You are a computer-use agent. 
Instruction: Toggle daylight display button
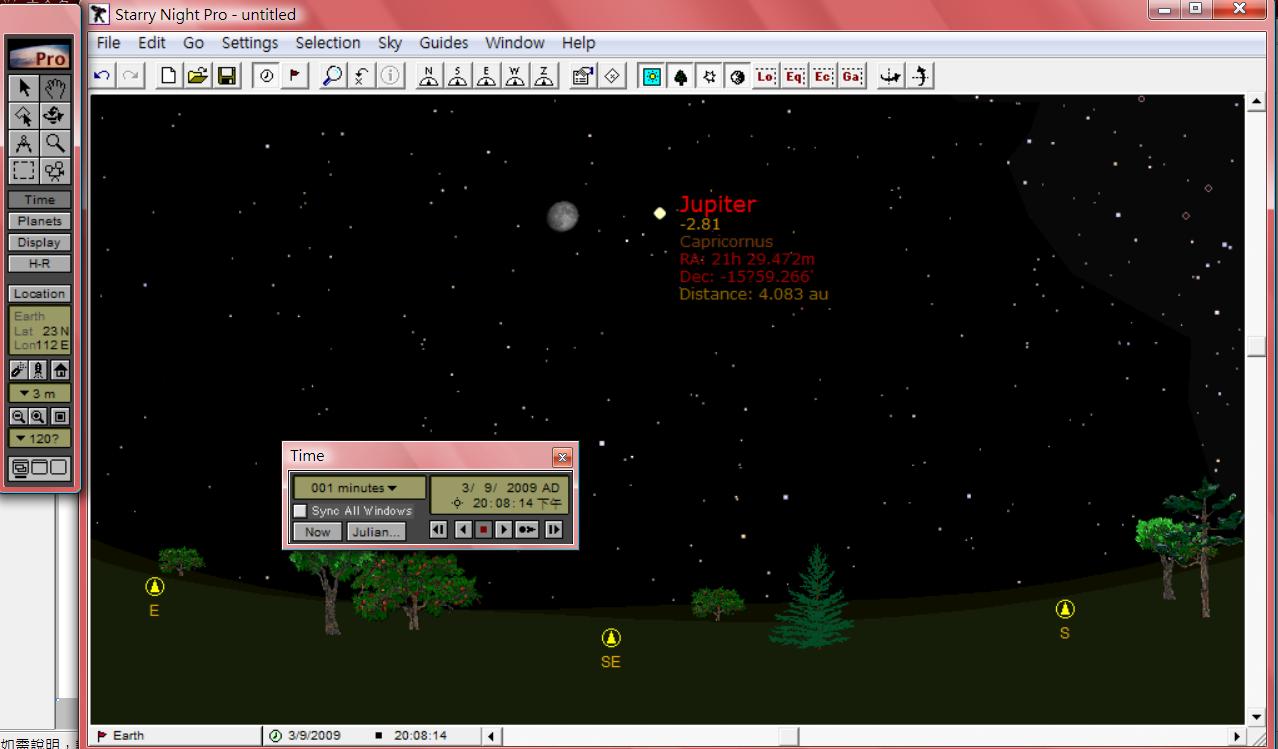tap(652, 76)
